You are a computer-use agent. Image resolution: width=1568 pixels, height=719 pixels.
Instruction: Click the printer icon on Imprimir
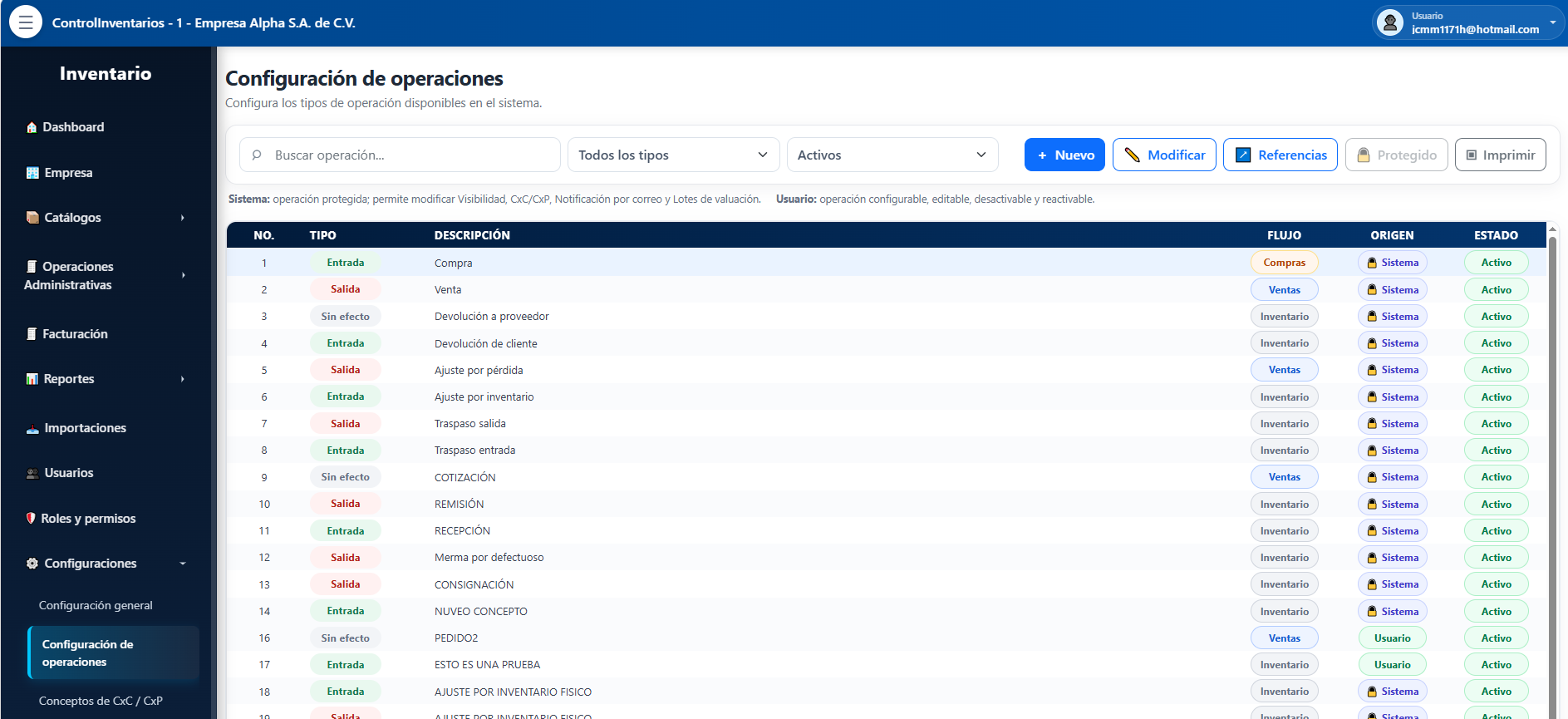tap(1472, 155)
